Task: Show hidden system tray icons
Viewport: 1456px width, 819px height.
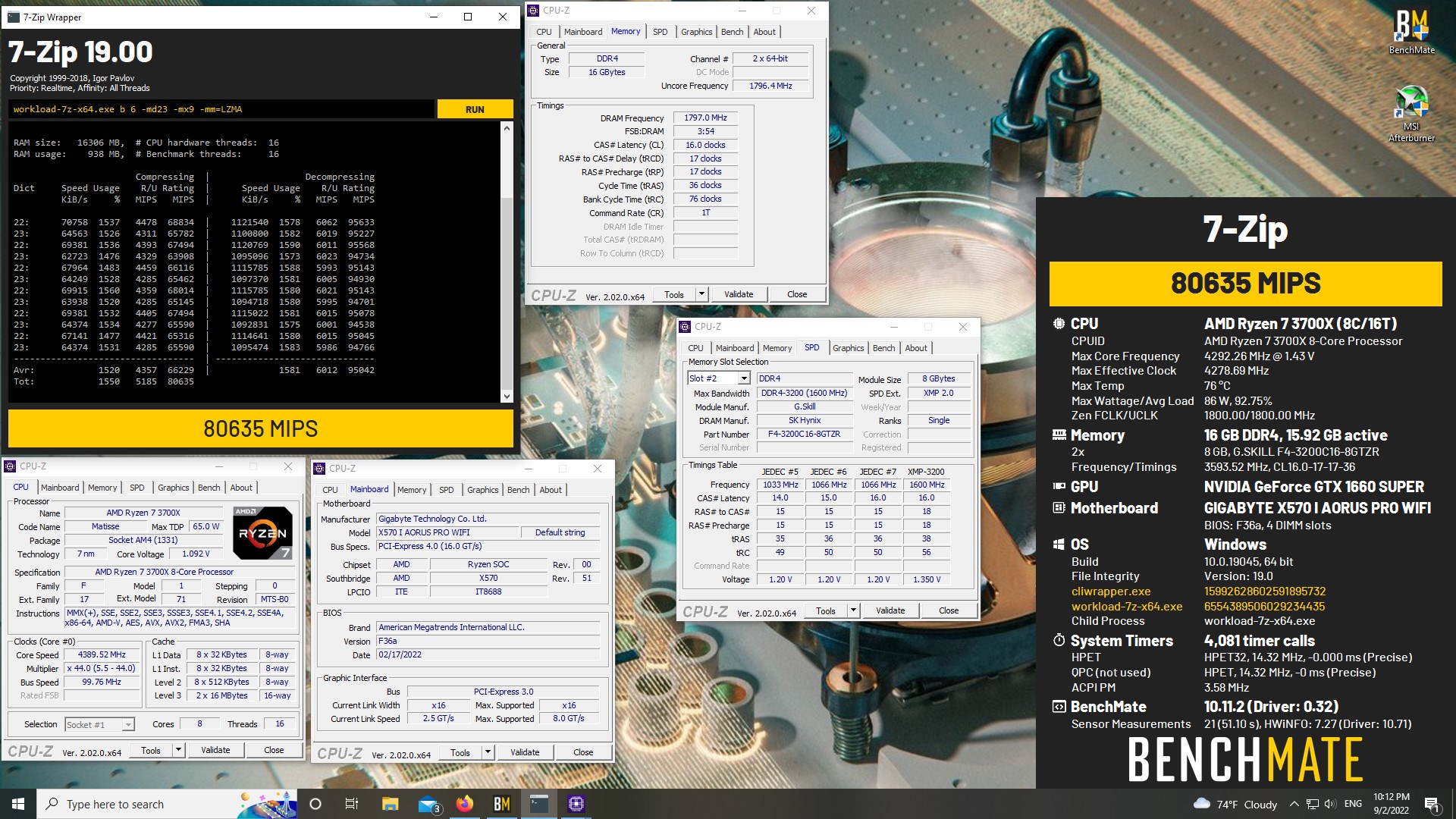Action: click(1294, 804)
